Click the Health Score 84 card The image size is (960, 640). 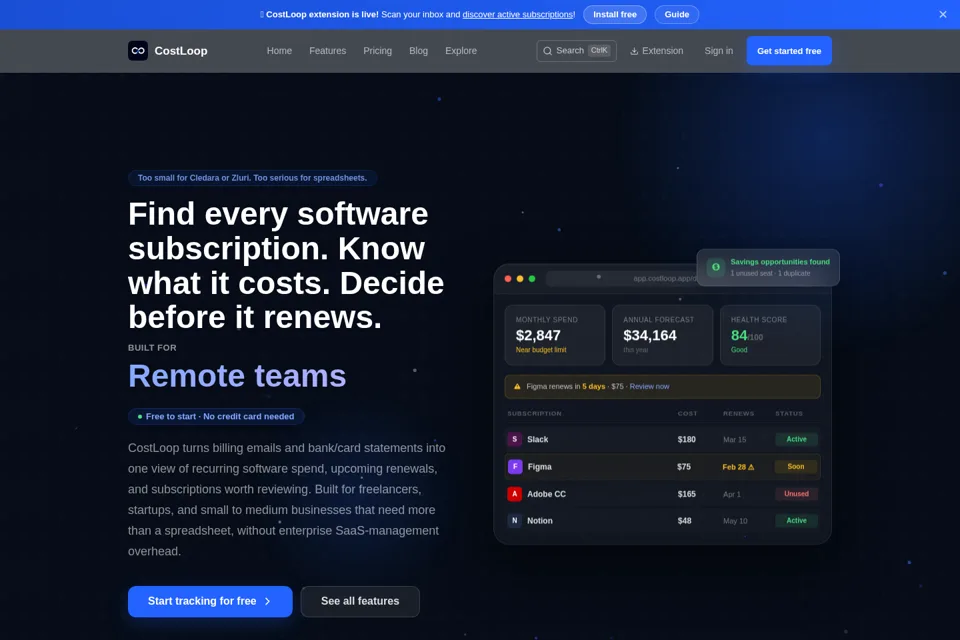click(x=770, y=335)
